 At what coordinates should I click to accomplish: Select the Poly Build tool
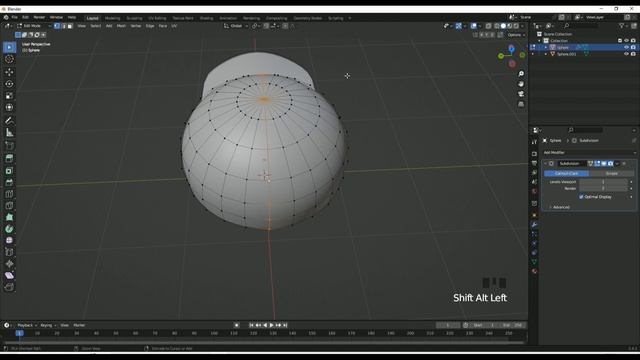click(9, 218)
